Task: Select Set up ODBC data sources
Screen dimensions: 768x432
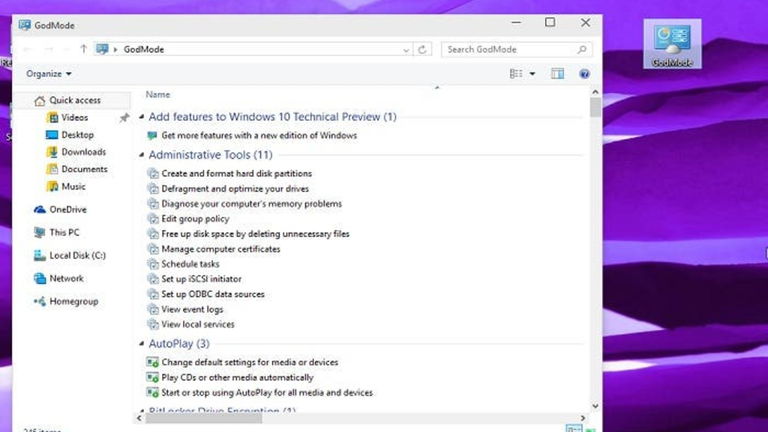Action: [x=206, y=294]
